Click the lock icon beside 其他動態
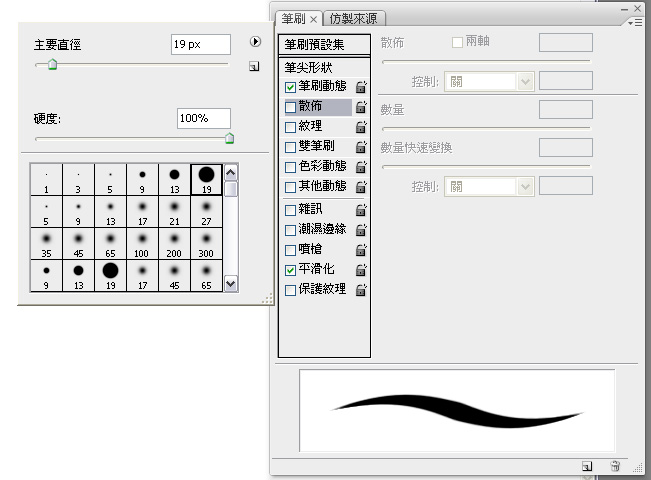Viewport: 651px width, 480px height. coord(361,186)
